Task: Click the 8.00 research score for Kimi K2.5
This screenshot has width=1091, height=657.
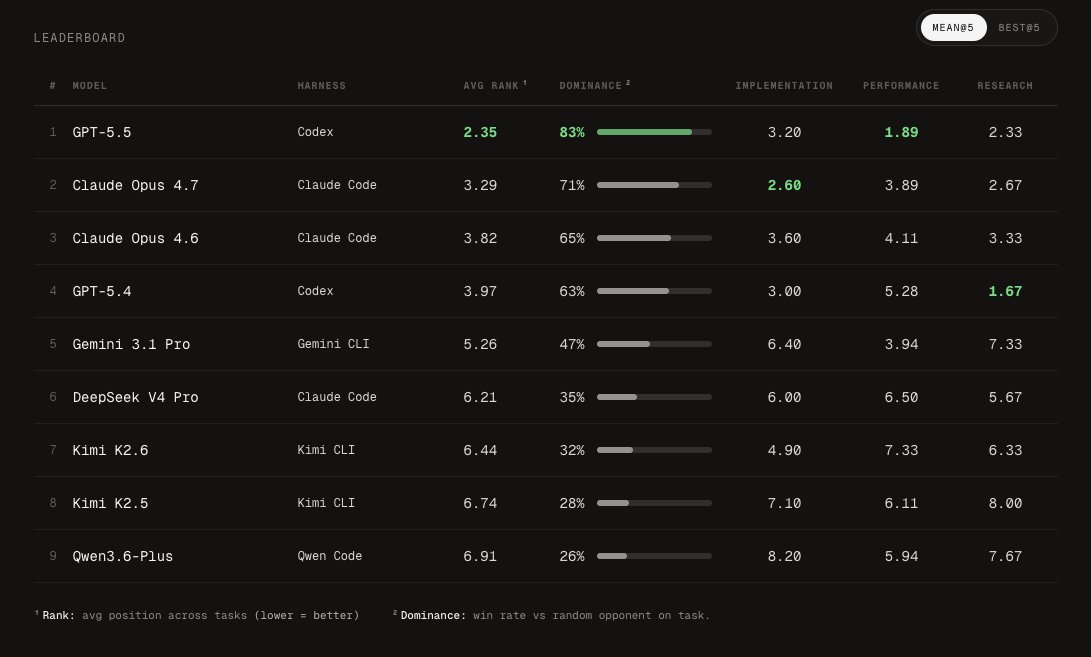Action: [x=1005, y=502]
